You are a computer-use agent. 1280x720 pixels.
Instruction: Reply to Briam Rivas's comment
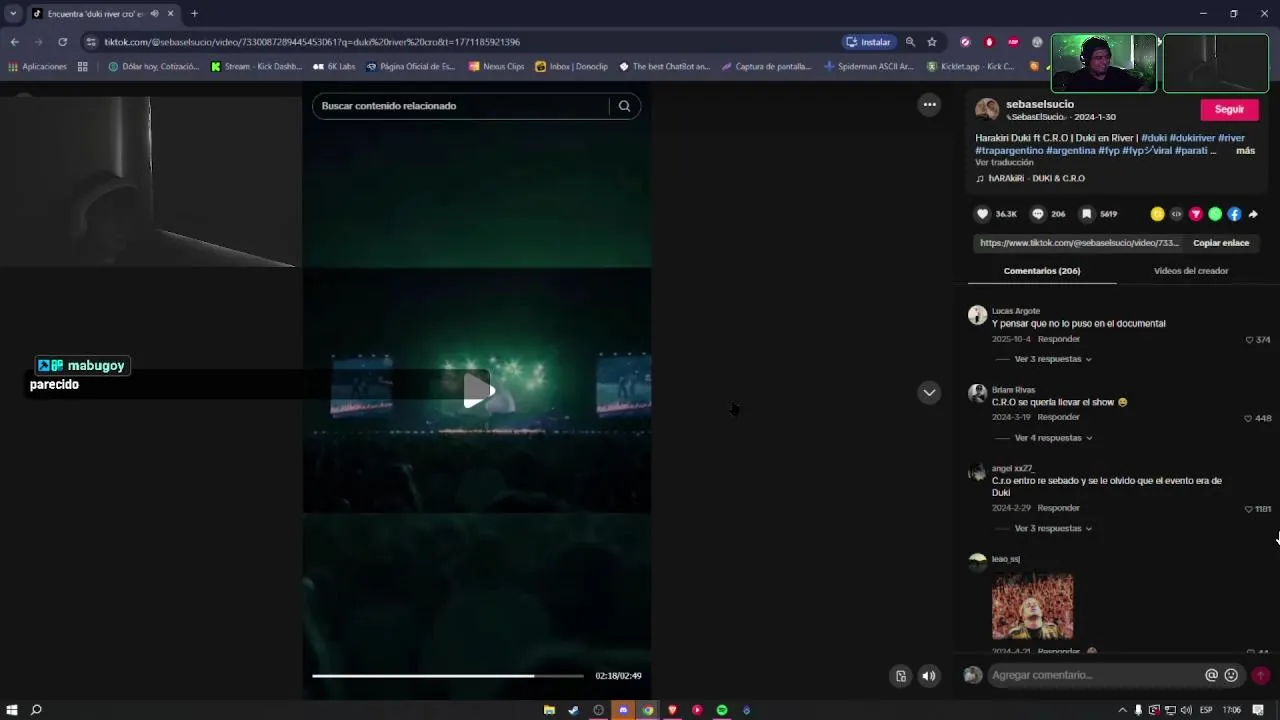tap(1058, 417)
